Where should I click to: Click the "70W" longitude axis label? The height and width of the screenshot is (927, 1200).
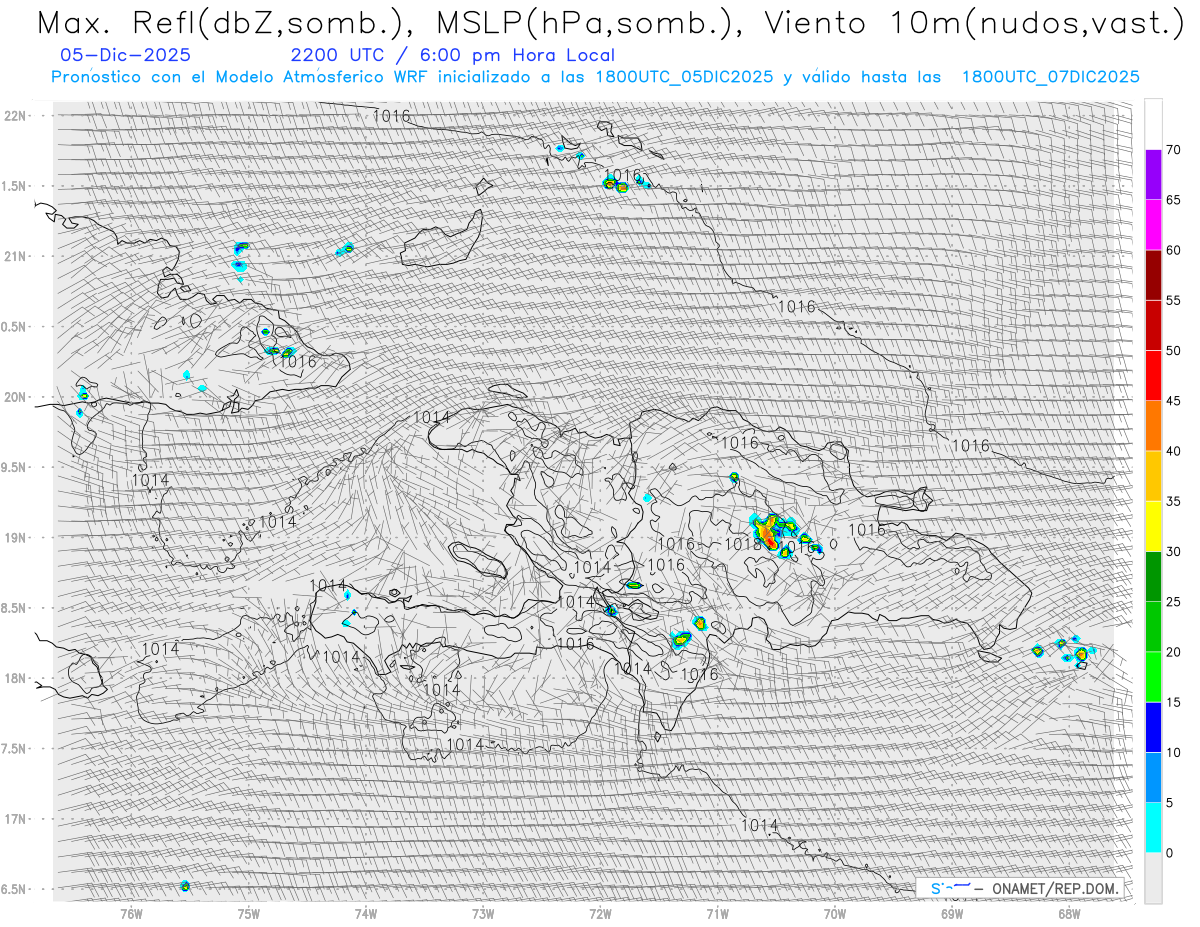click(835, 912)
